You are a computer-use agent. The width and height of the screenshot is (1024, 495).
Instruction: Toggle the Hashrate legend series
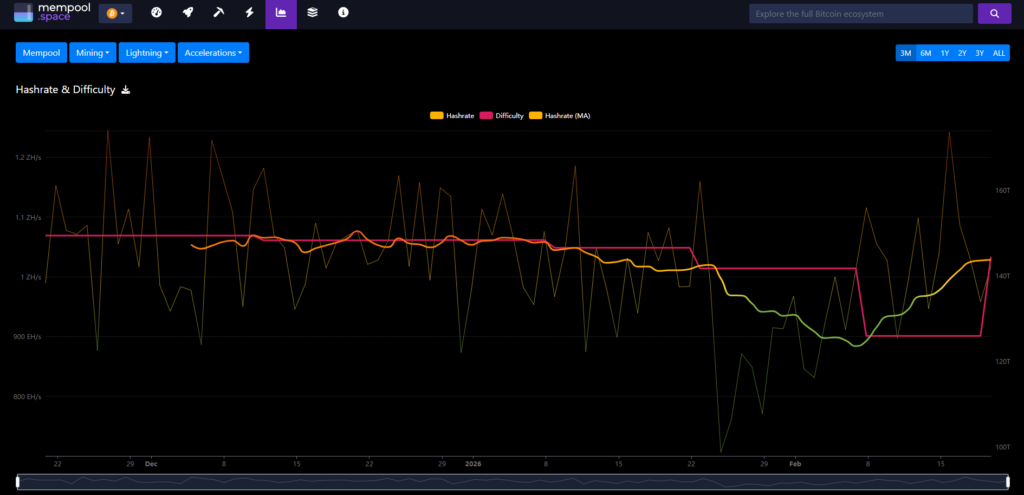451,116
